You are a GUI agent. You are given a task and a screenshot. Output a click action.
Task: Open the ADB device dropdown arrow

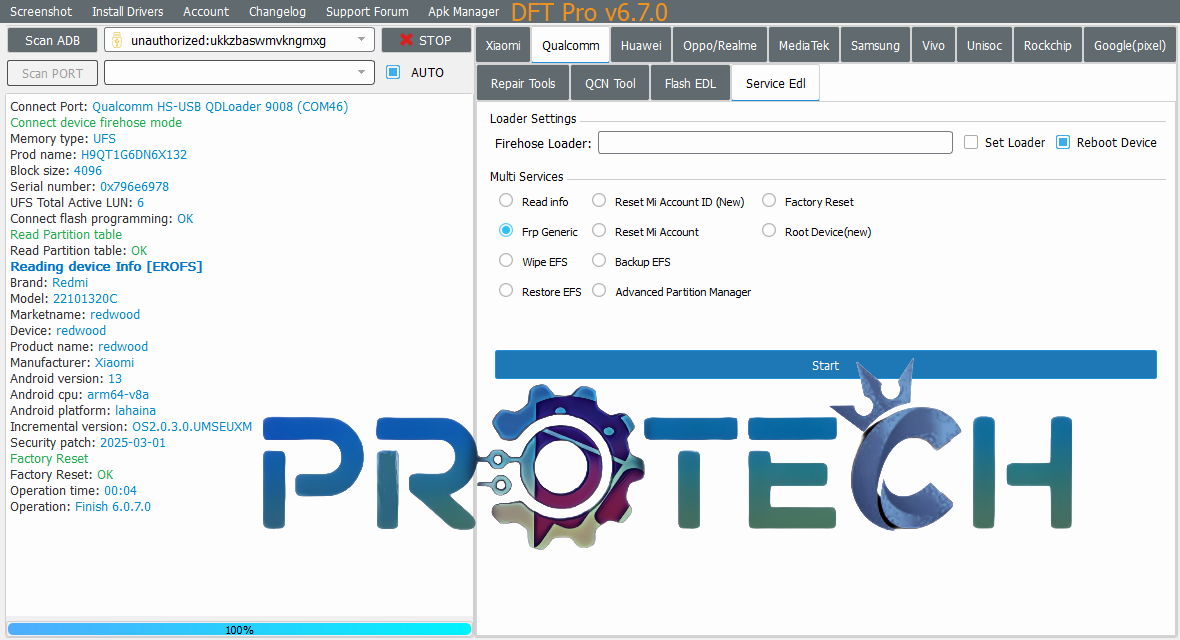[362, 40]
